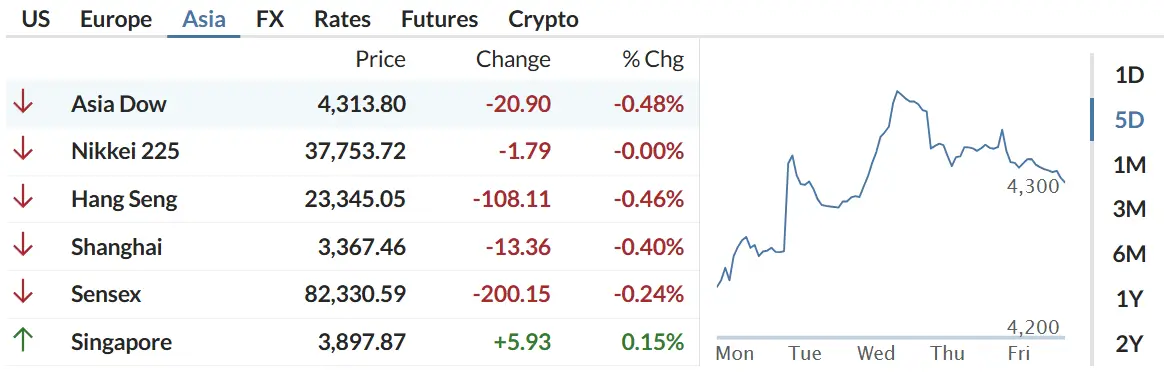Click the red down arrow beside Asia Dow
1164x381 pixels.
[23, 103]
